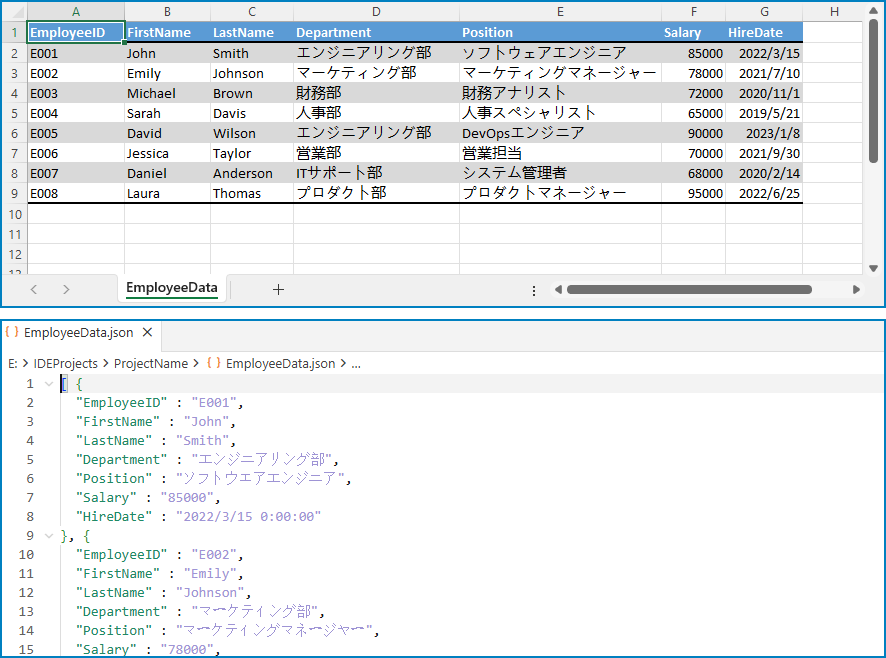Select column D header
Image resolution: width=886 pixels, height=658 pixels.
click(376, 11)
